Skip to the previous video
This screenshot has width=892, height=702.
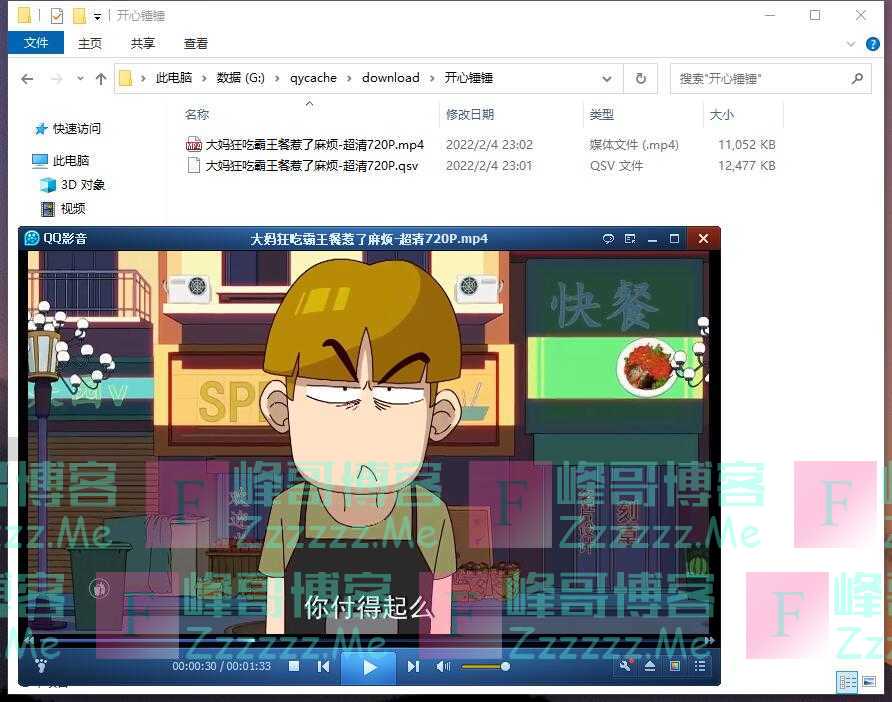pyautogui.click(x=323, y=666)
